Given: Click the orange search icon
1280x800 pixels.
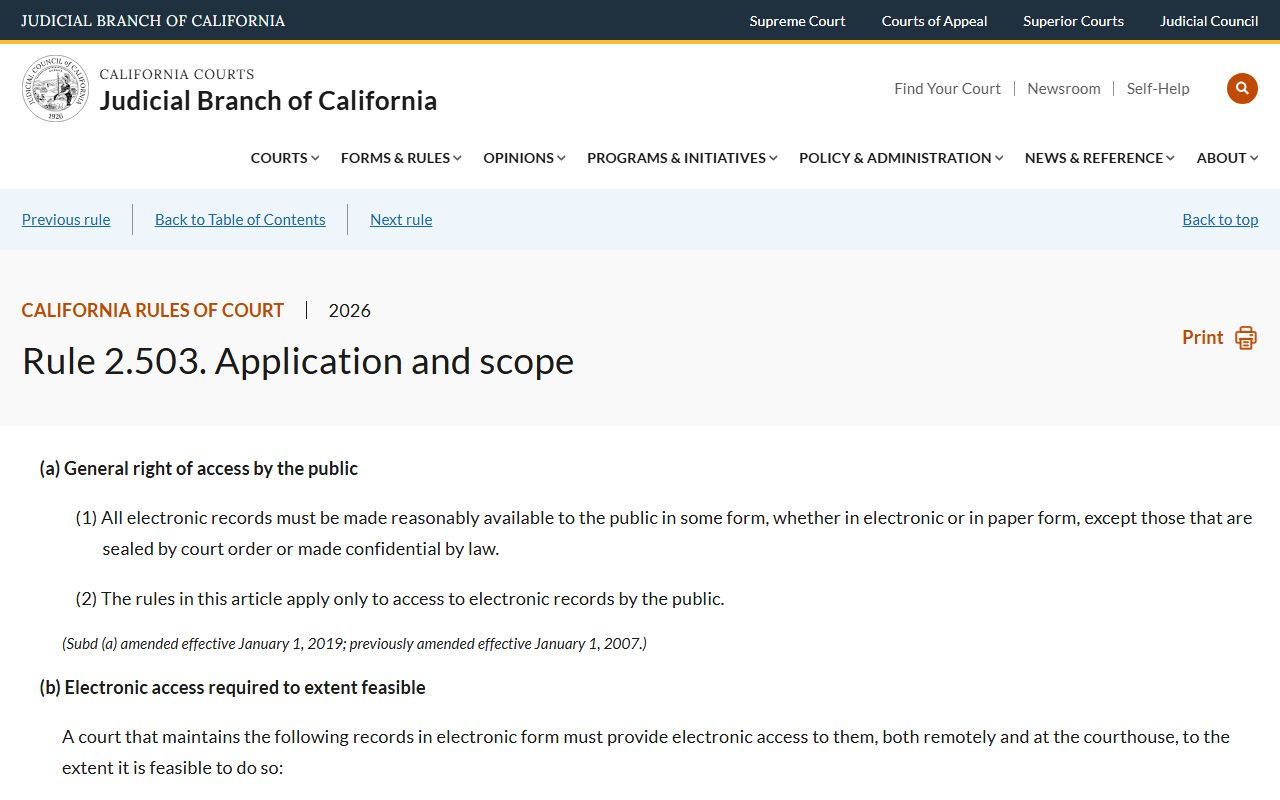Looking at the screenshot, I should [1242, 88].
